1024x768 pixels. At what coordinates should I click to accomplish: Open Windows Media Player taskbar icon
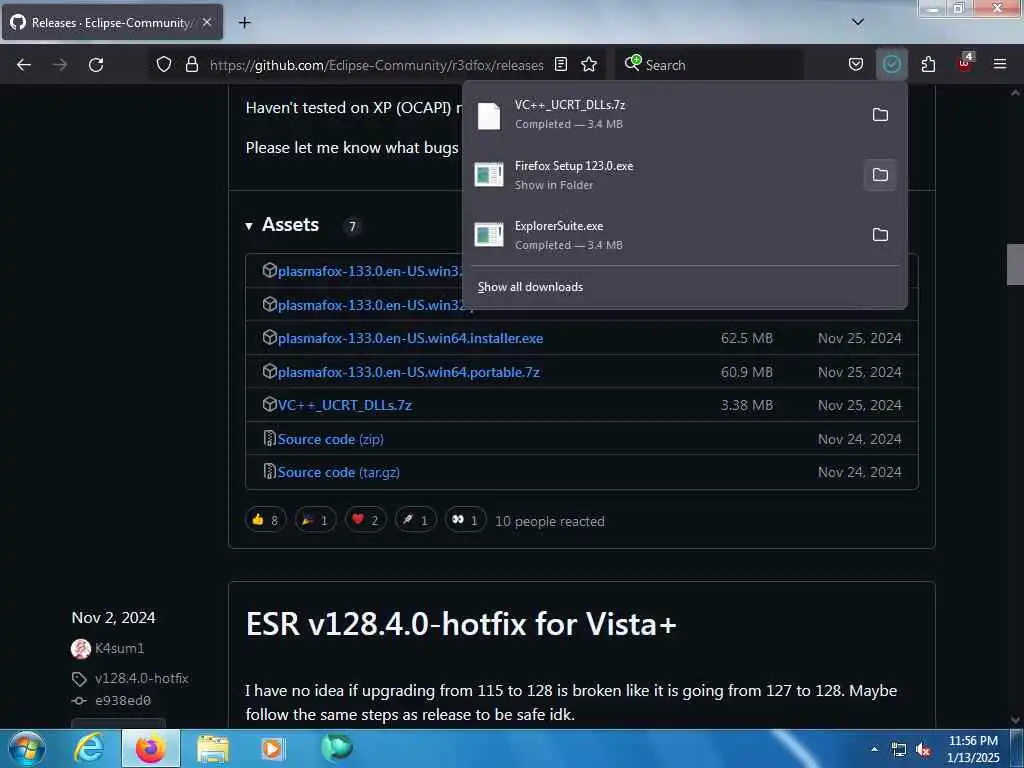pos(273,748)
